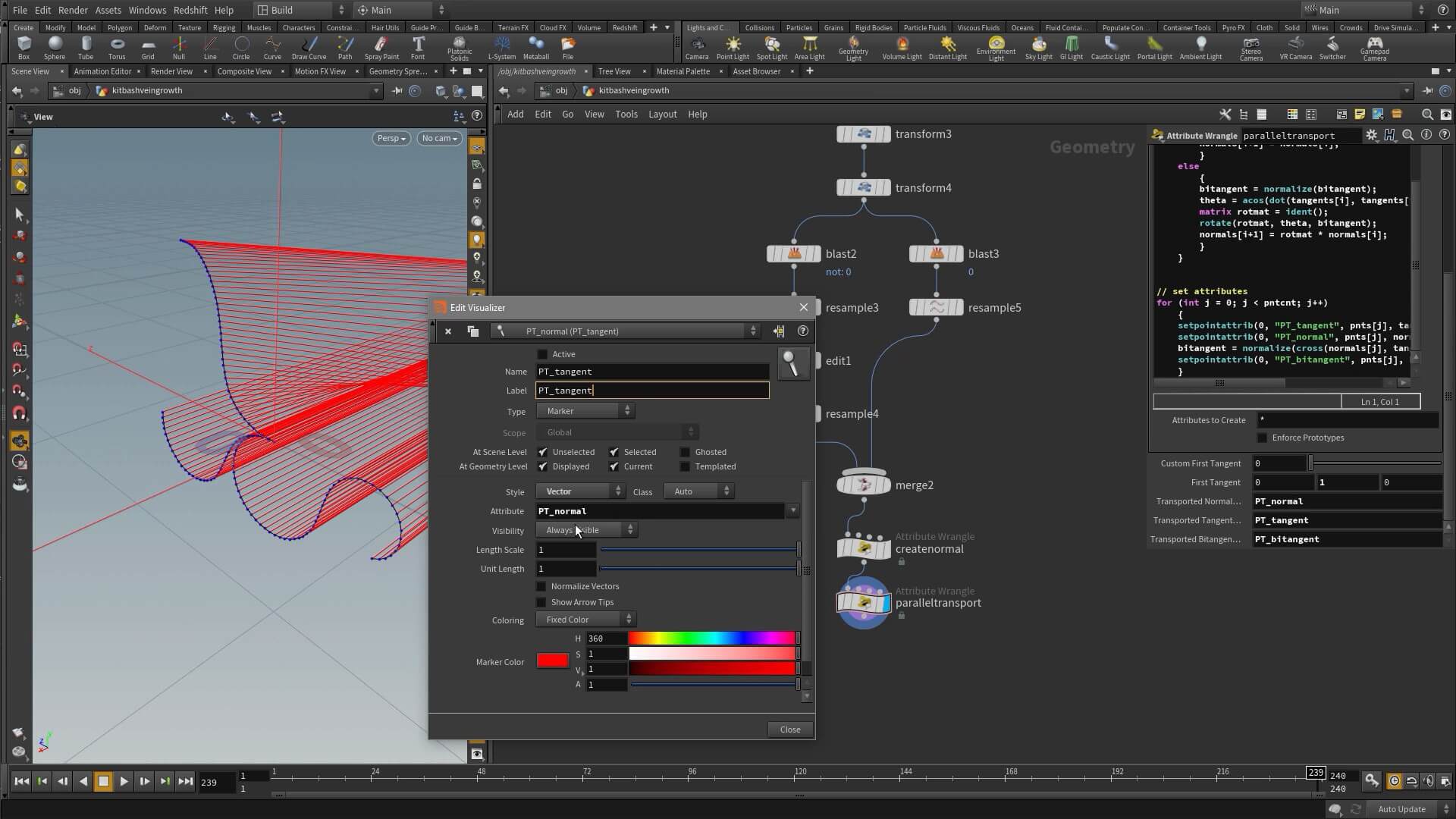Open the Persp viewport camera dropdown
The image size is (1456, 819).
pyautogui.click(x=392, y=138)
